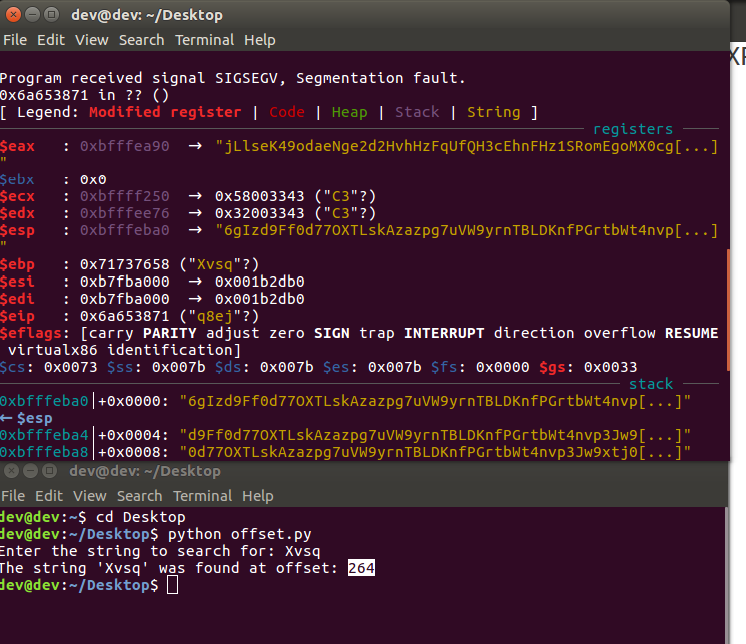
Task: Click the top terminal scrollbar thumb
Action: pos(728,310)
